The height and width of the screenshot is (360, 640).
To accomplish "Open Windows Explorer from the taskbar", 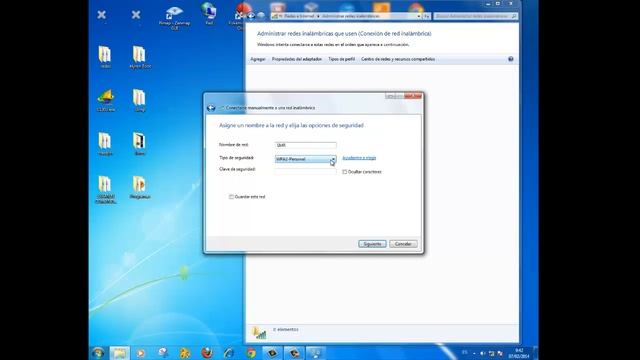I will point(119,353).
